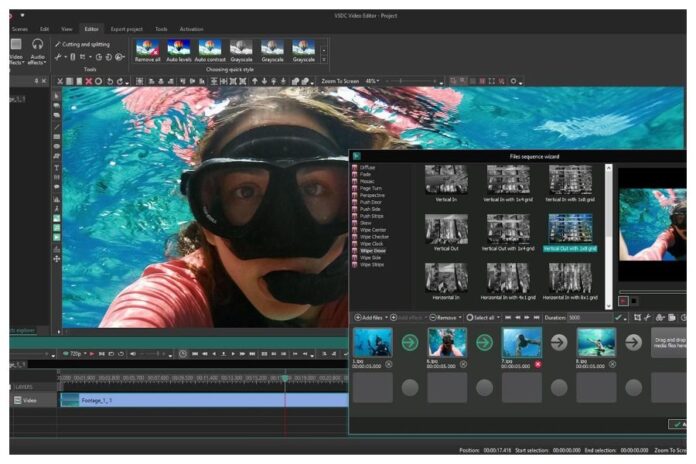Viewport: 696px width, 464px height.
Task: Click the redo arrow icon
Action: (119, 81)
